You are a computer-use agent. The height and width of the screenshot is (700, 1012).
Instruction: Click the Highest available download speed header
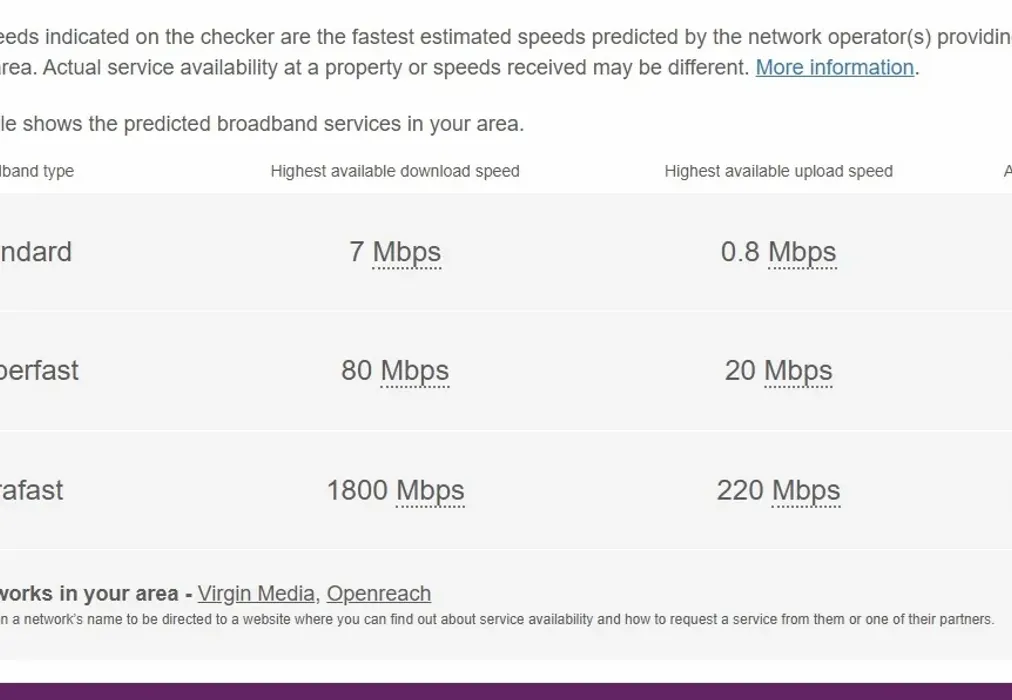tap(395, 171)
